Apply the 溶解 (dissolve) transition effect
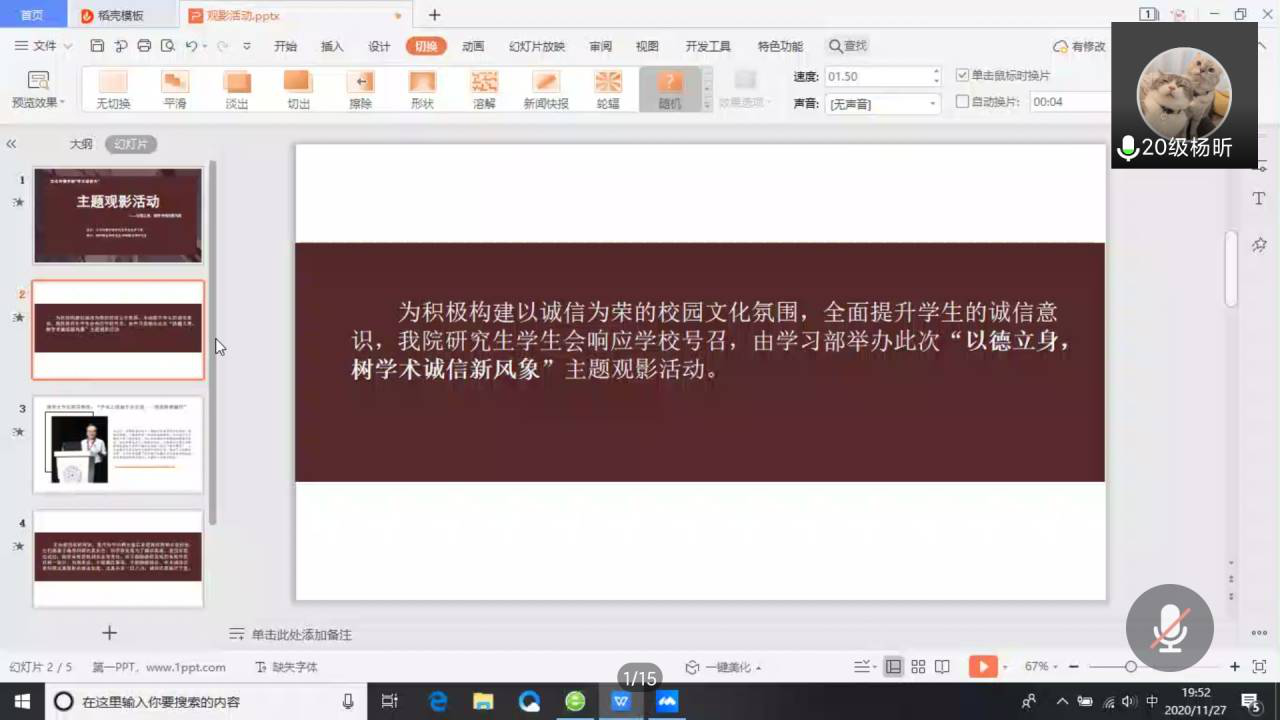Image resolution: width=1280 pixels, height=720 pixels. 484,89
